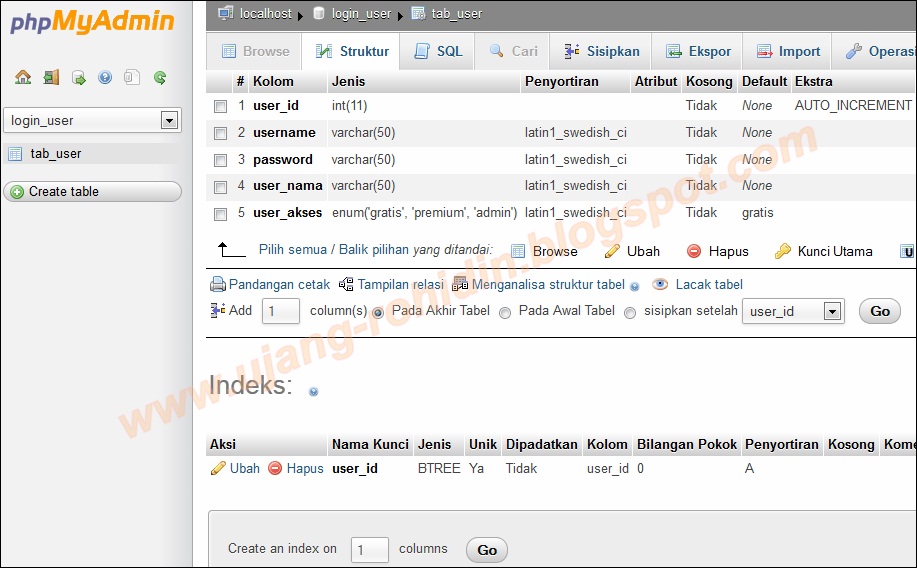Click the eye icon for Lacak tabel

(660, 284)
